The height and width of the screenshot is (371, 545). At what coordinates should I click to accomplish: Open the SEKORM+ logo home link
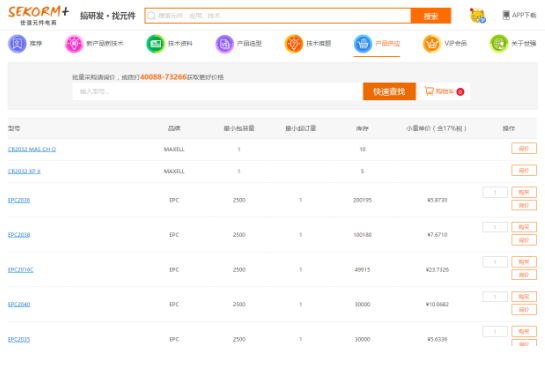(38, 15)
